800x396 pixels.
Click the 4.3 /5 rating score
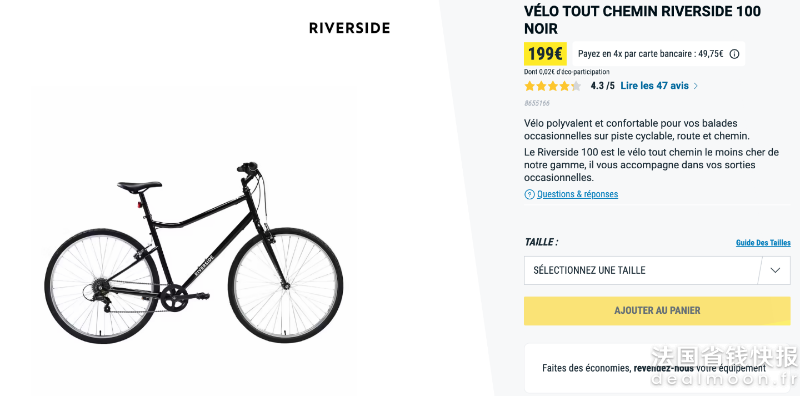pyautogui.click(x=603, y=86)
